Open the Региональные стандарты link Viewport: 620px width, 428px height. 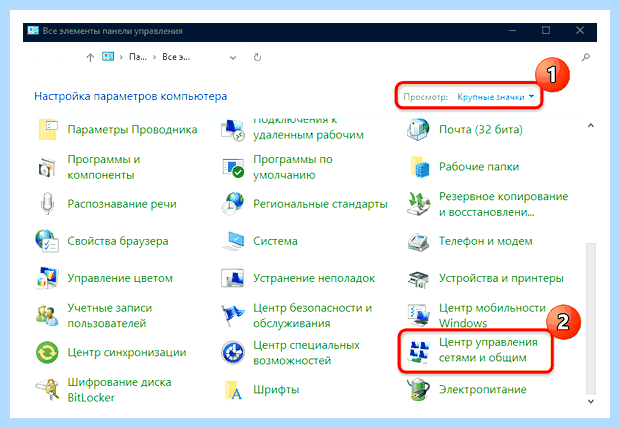coord(320,204)
